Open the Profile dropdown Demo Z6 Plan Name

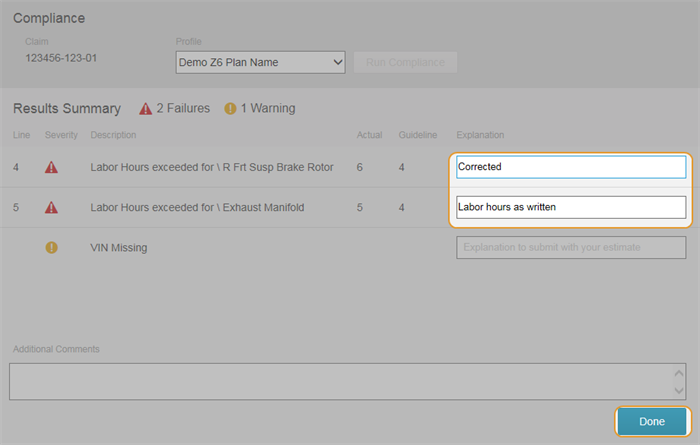click(260, 63)
